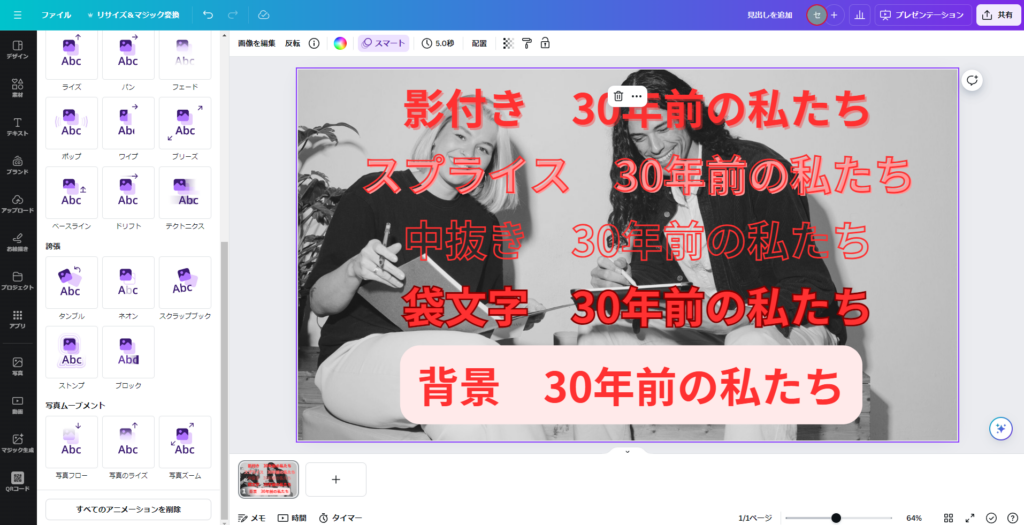This screenshot has height=525, width=1024.
Task: Click the transparency checkerboard icon
Action: click(x=509, y=43)
